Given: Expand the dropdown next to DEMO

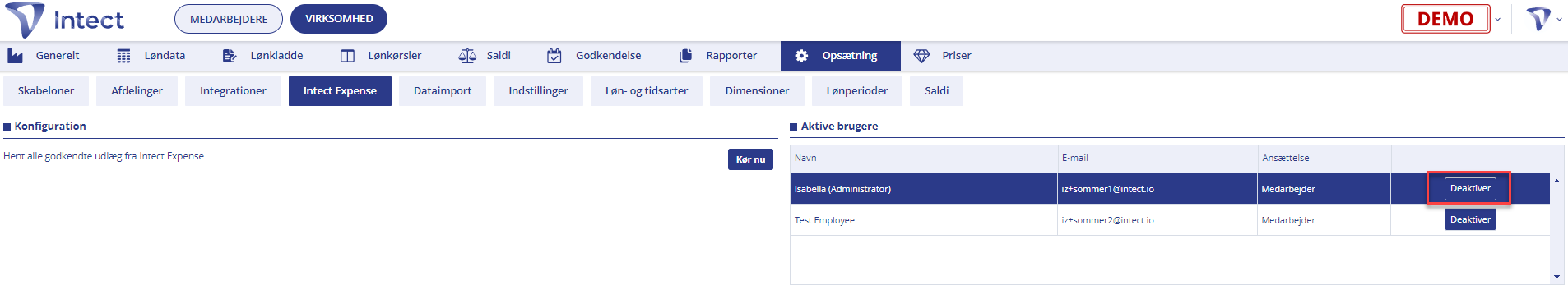Looking at the screenshot, I should coord(1498,19).
